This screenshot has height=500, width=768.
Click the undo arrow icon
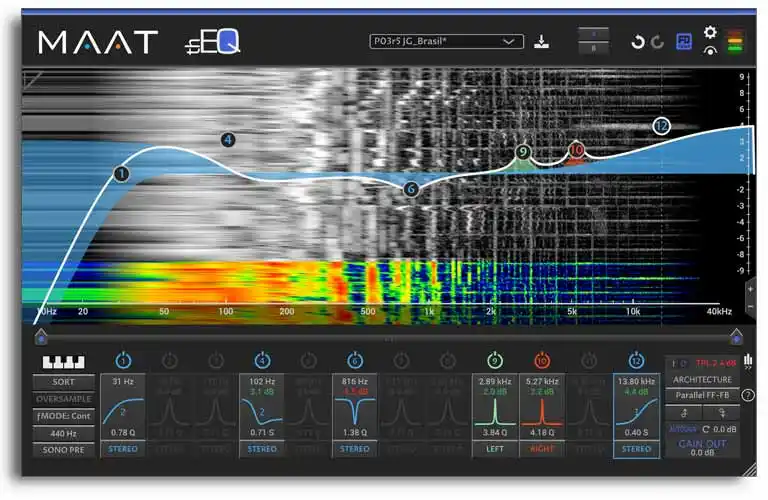[x=637, y=42]
